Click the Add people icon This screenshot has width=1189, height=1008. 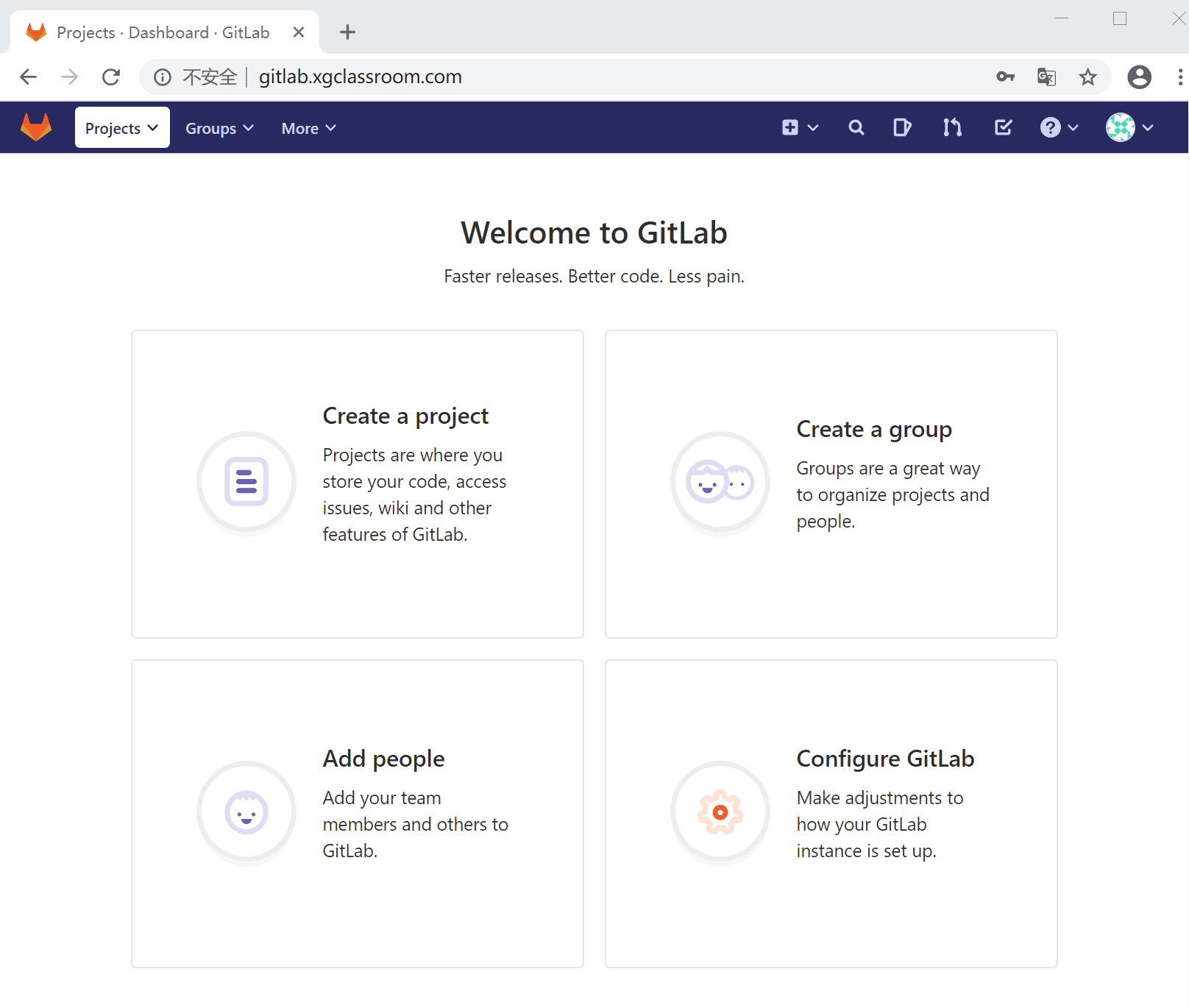click(x=246, y=811)
